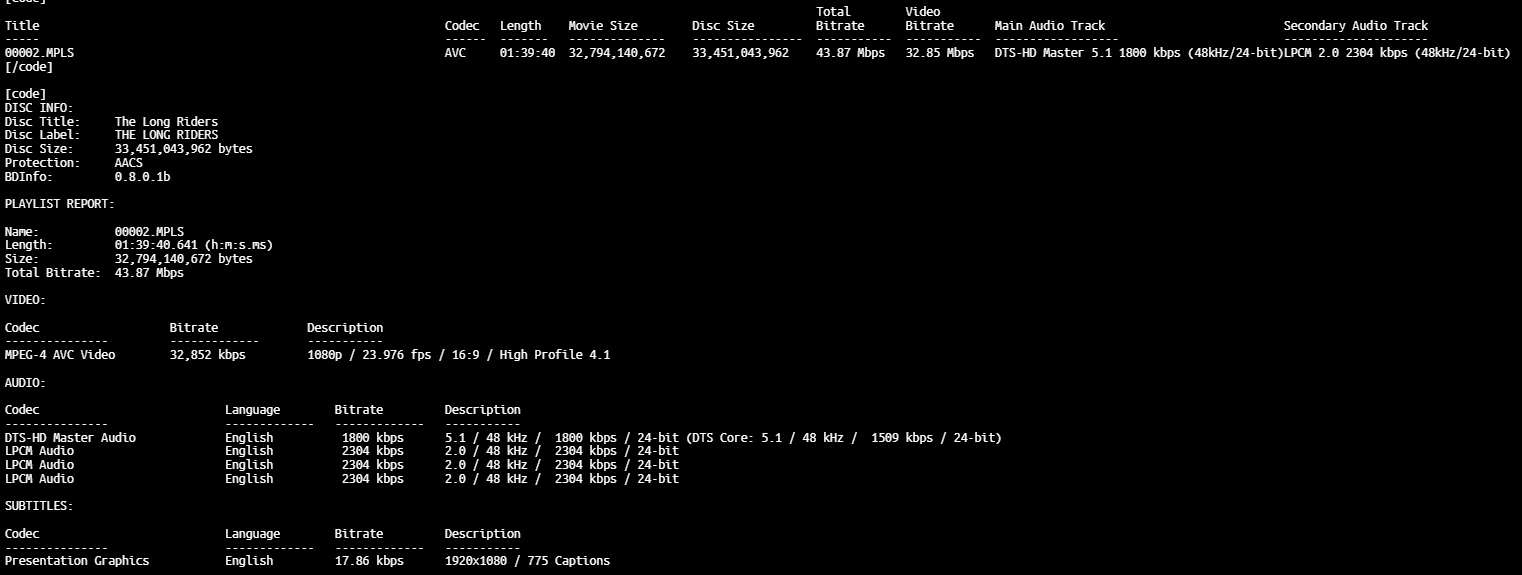Select the AACS protection value

(x=129, y=163)
